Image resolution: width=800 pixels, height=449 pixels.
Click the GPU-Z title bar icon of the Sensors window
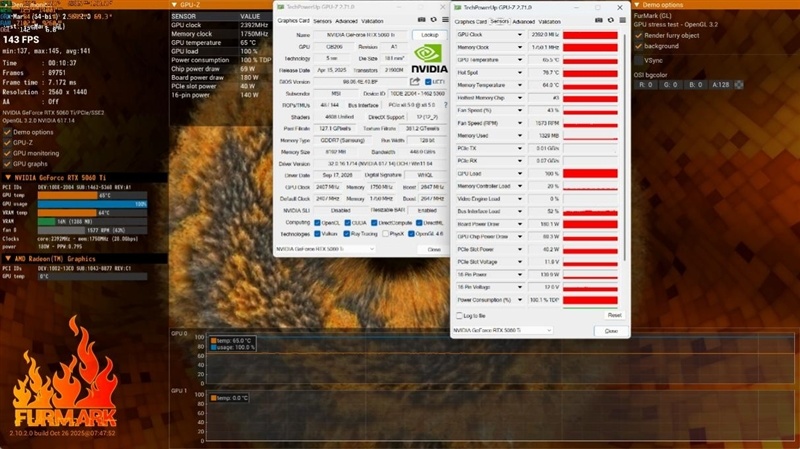click(x=458, y=8)
